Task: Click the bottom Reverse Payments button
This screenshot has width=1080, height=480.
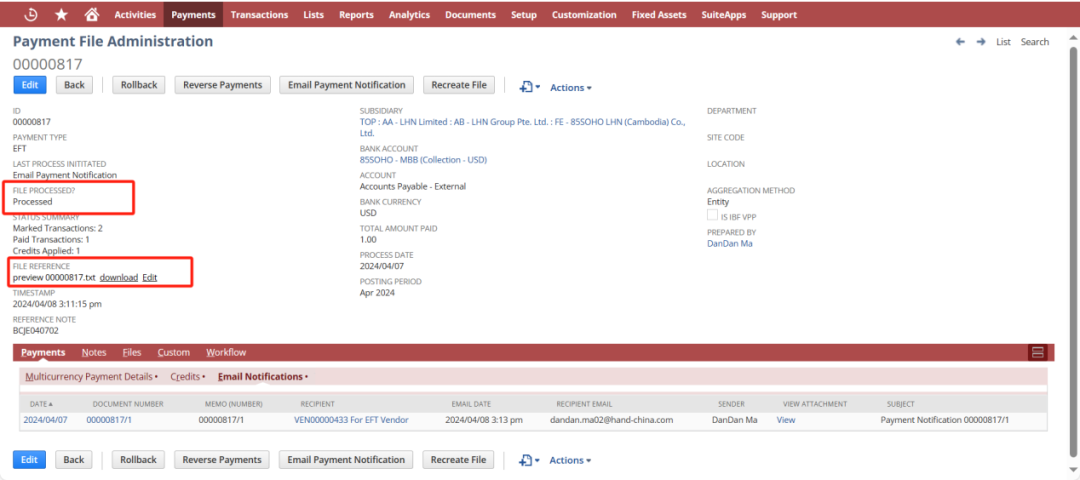Action: pyautogui.click(x=222, y=459)
